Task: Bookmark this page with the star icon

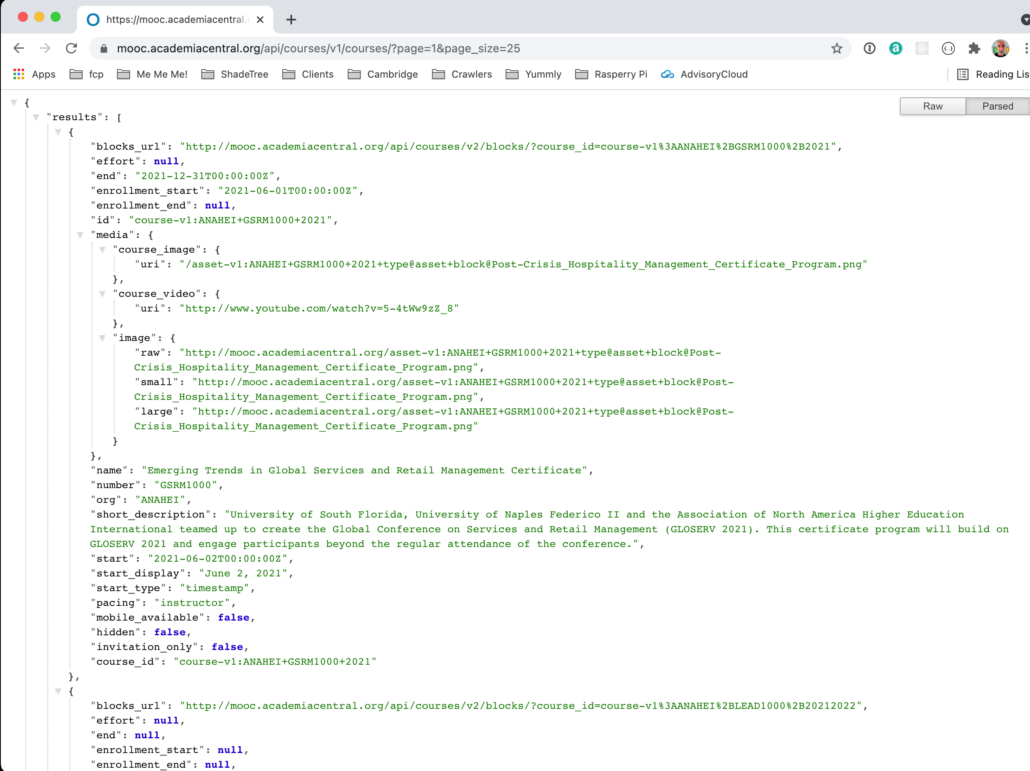Action: [x=836, y=48]
